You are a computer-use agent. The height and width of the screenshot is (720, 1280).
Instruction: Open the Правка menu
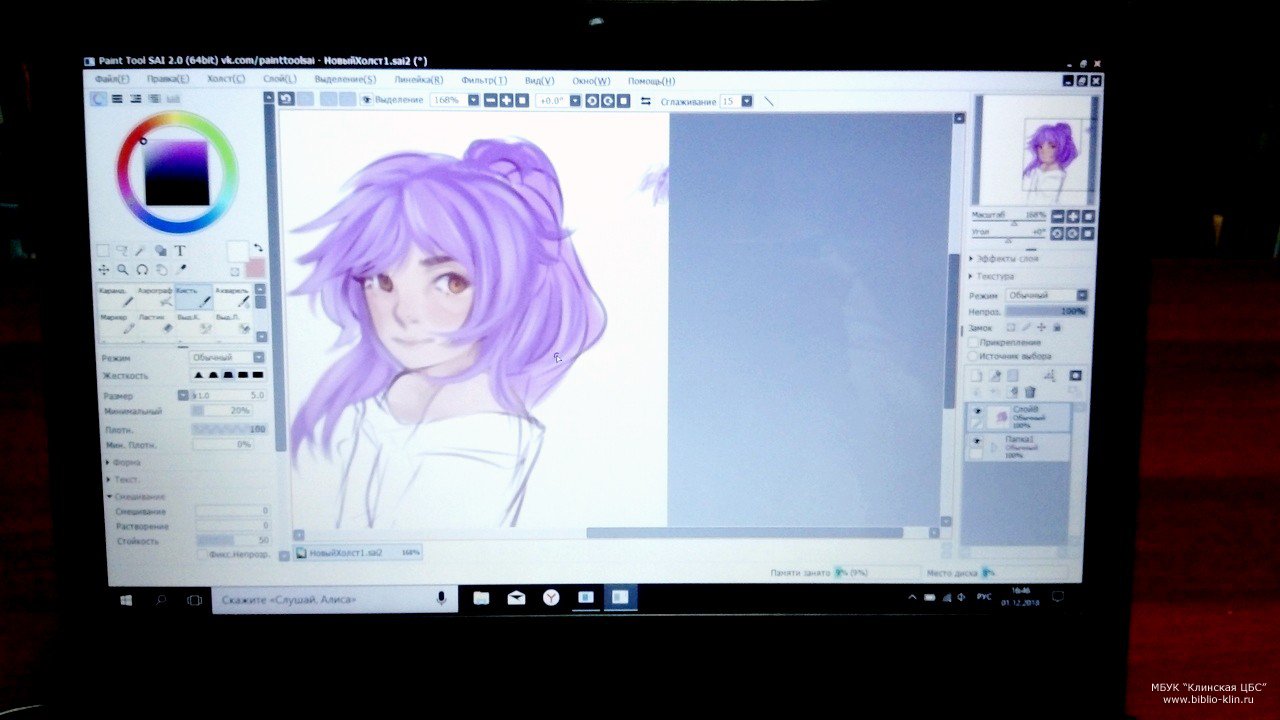click(x=168, y=79)
